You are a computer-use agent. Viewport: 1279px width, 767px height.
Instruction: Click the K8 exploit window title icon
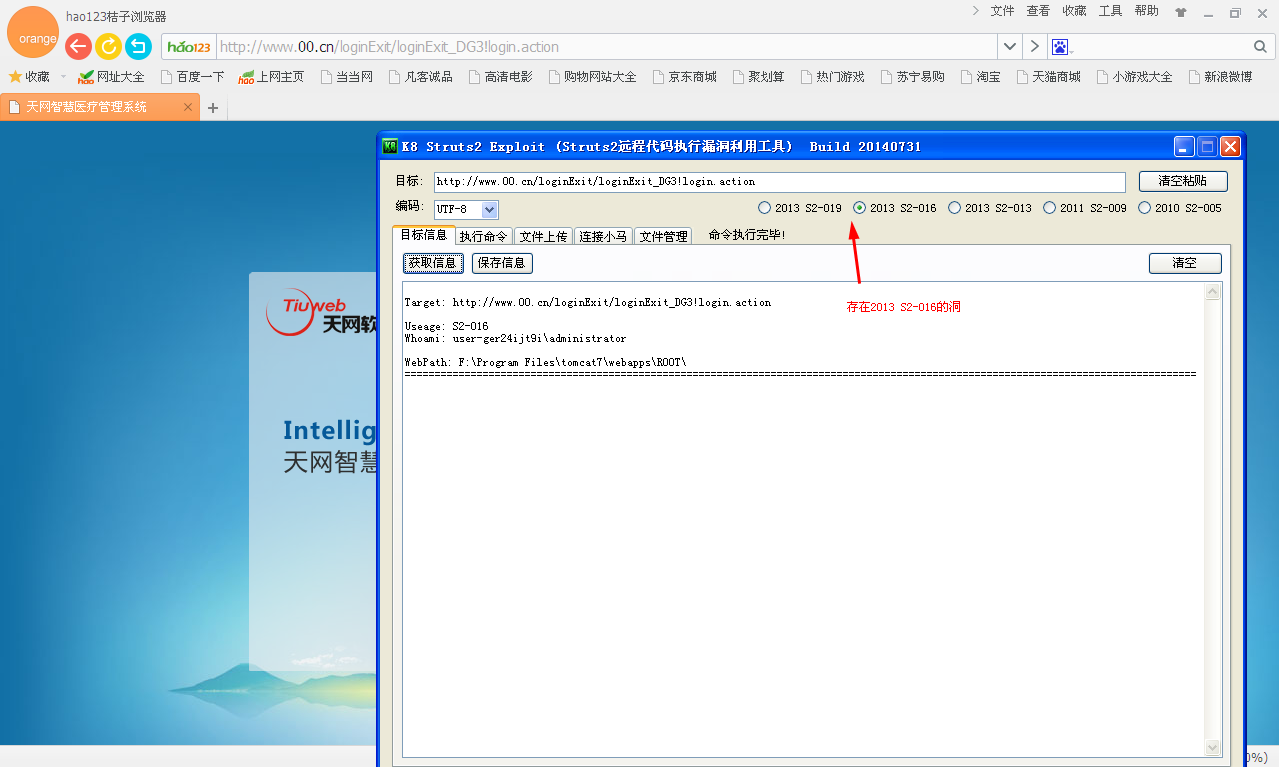[x=390, y=146]
